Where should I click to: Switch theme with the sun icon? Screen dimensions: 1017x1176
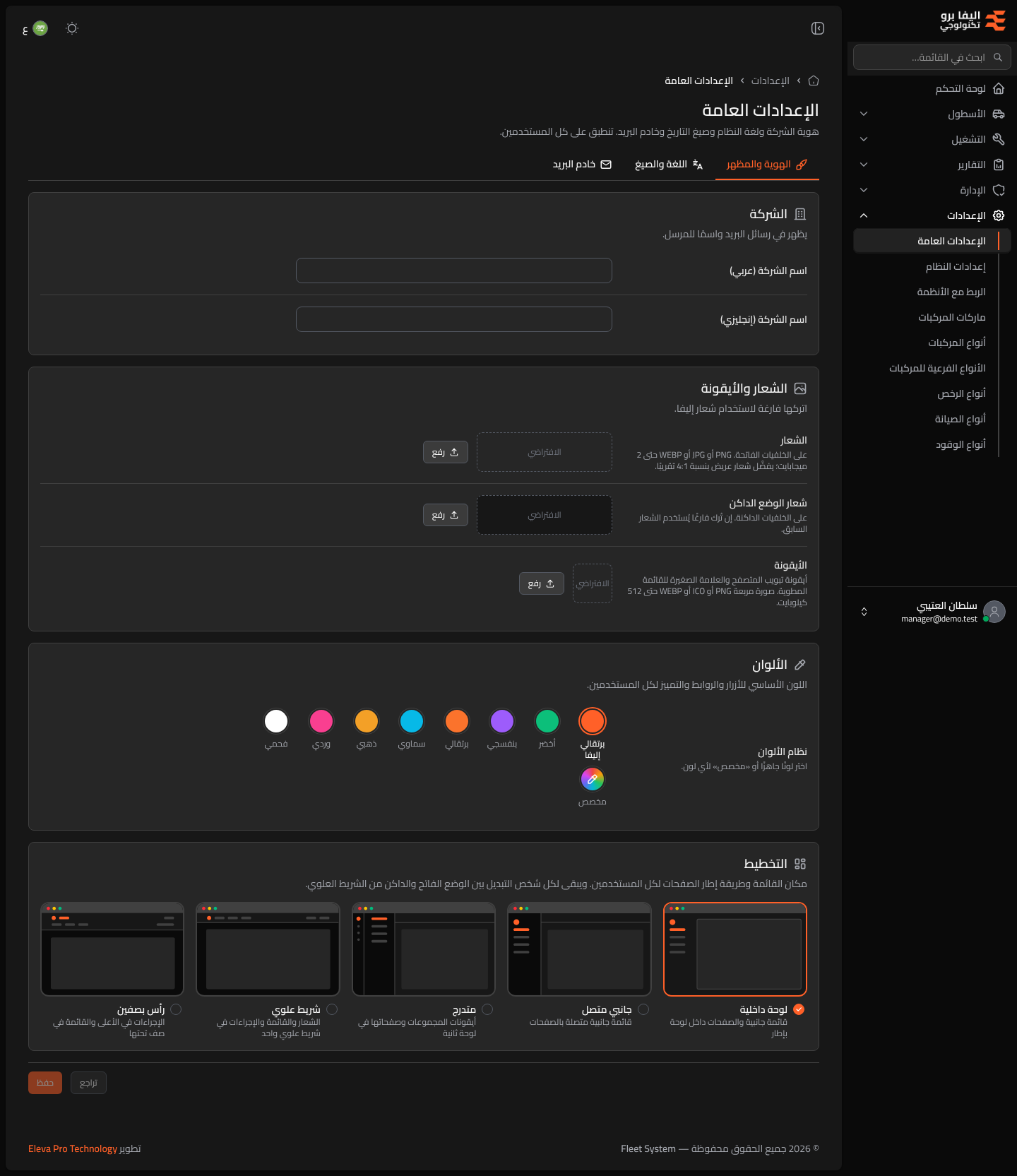(x=72, y=28)
